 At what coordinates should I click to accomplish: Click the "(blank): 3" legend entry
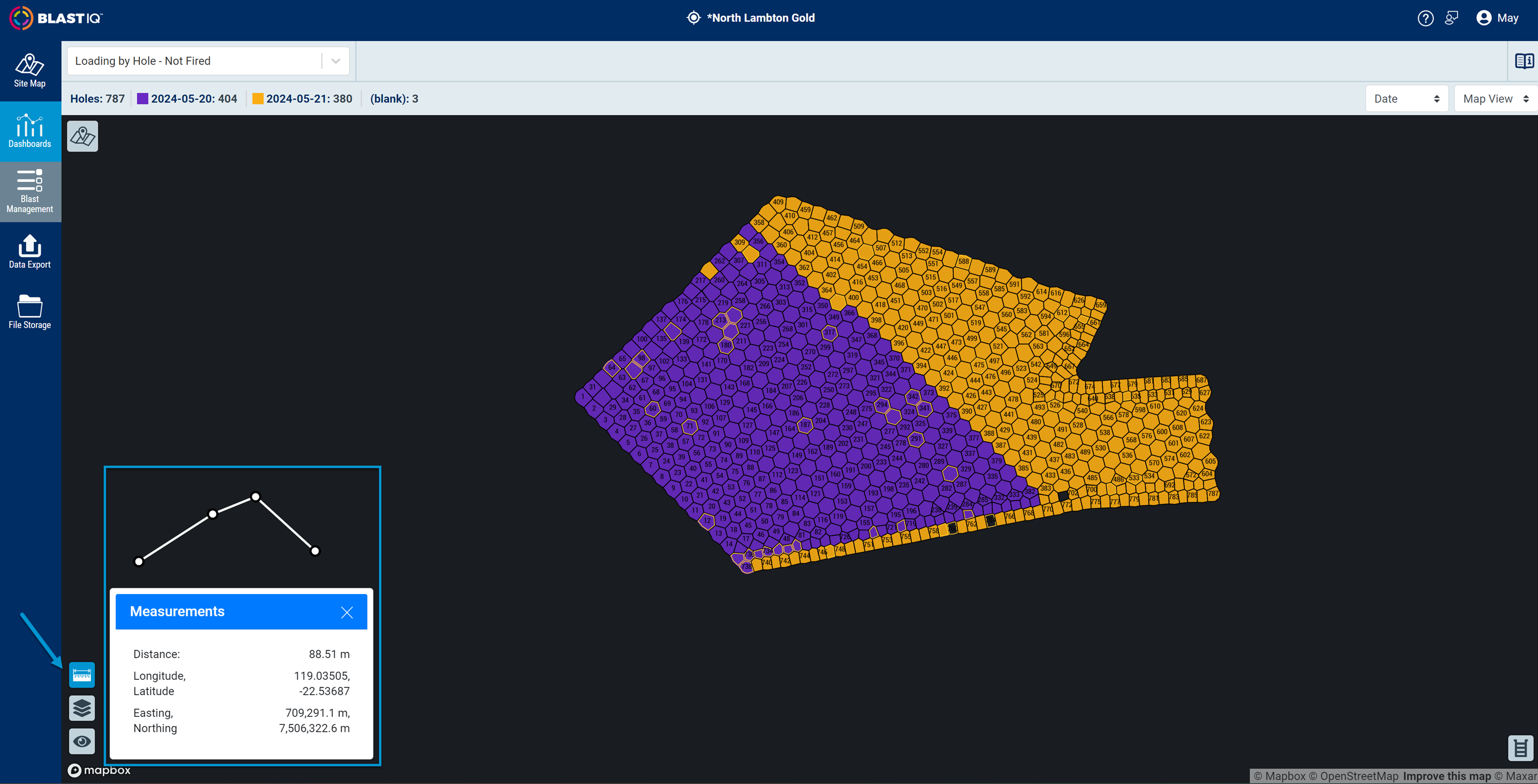click(394, 99)
